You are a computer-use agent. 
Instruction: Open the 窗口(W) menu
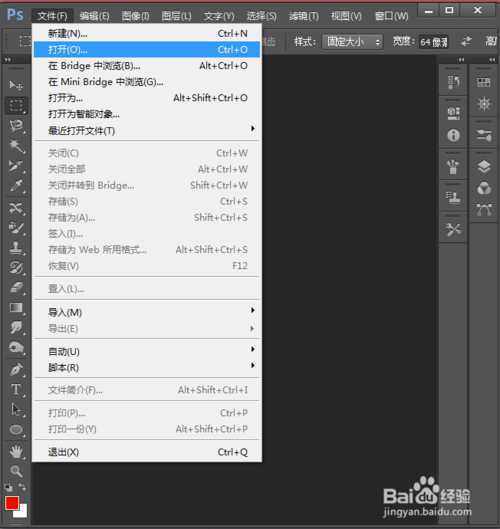point(392,16)
